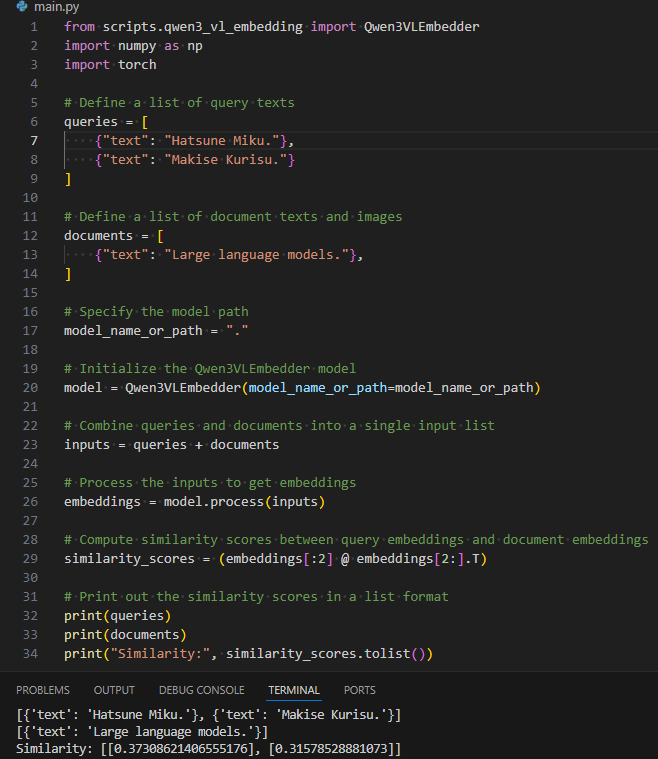Image resolution: width=658 pixels, height=759 pixels.
Task: Click 'scripts.qwen3_vl_embedding' module name on line 1
Action: [202, 27]
